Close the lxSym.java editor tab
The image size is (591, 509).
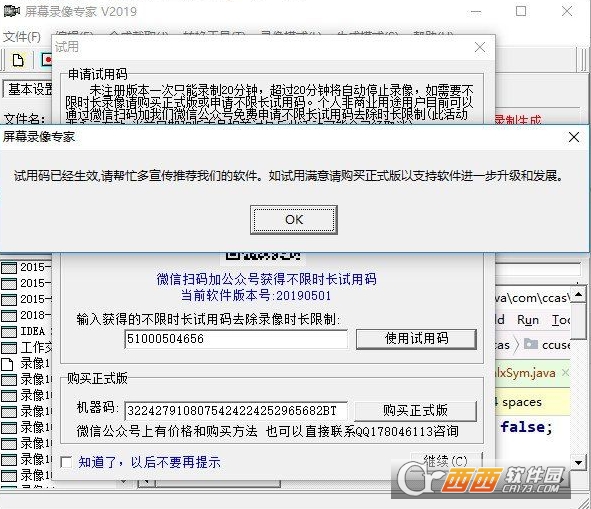[x=565, y=373]
